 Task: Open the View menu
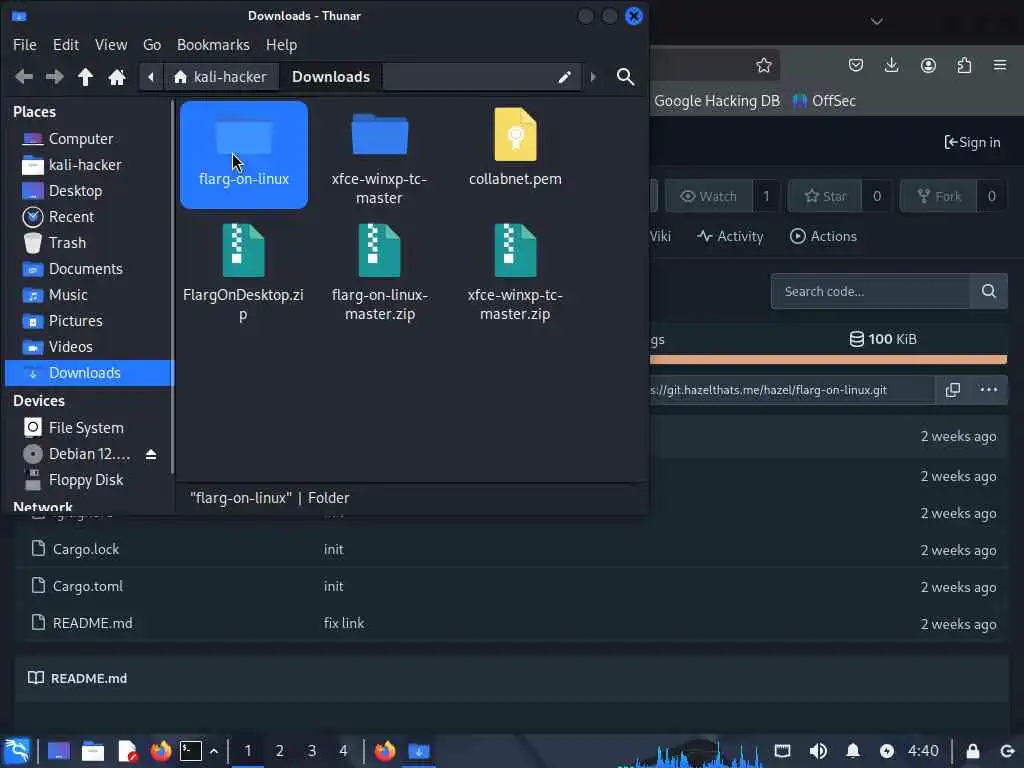click(111, 45)
